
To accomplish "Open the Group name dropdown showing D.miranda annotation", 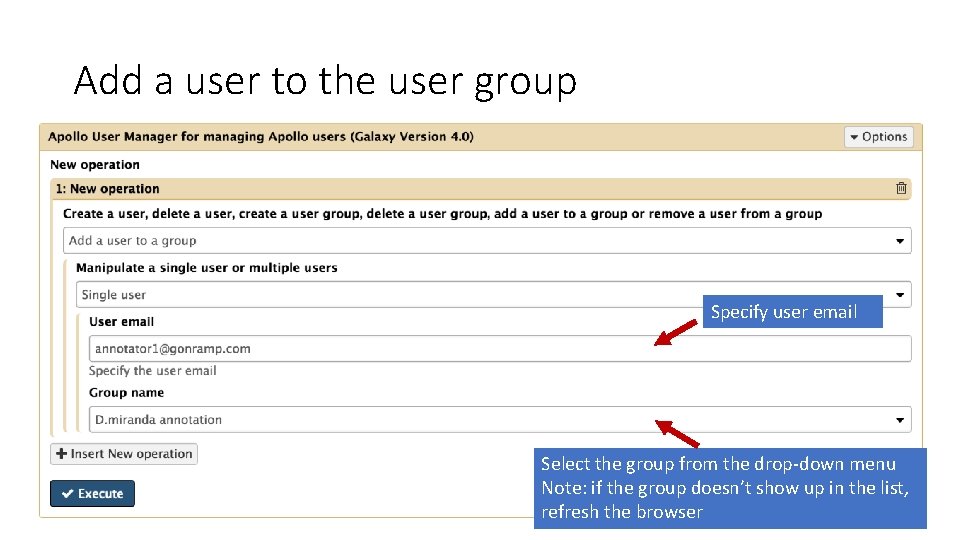I will click(x=500, y=419).
